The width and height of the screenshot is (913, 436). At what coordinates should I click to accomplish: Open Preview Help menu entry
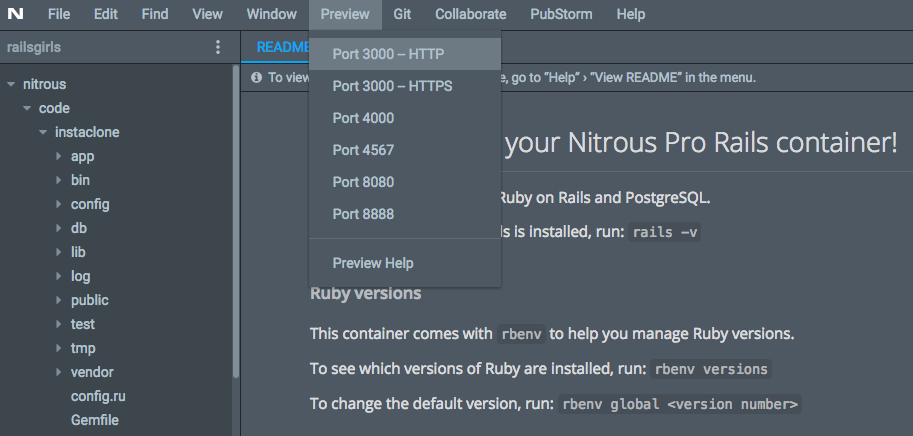tap(372, 263)
